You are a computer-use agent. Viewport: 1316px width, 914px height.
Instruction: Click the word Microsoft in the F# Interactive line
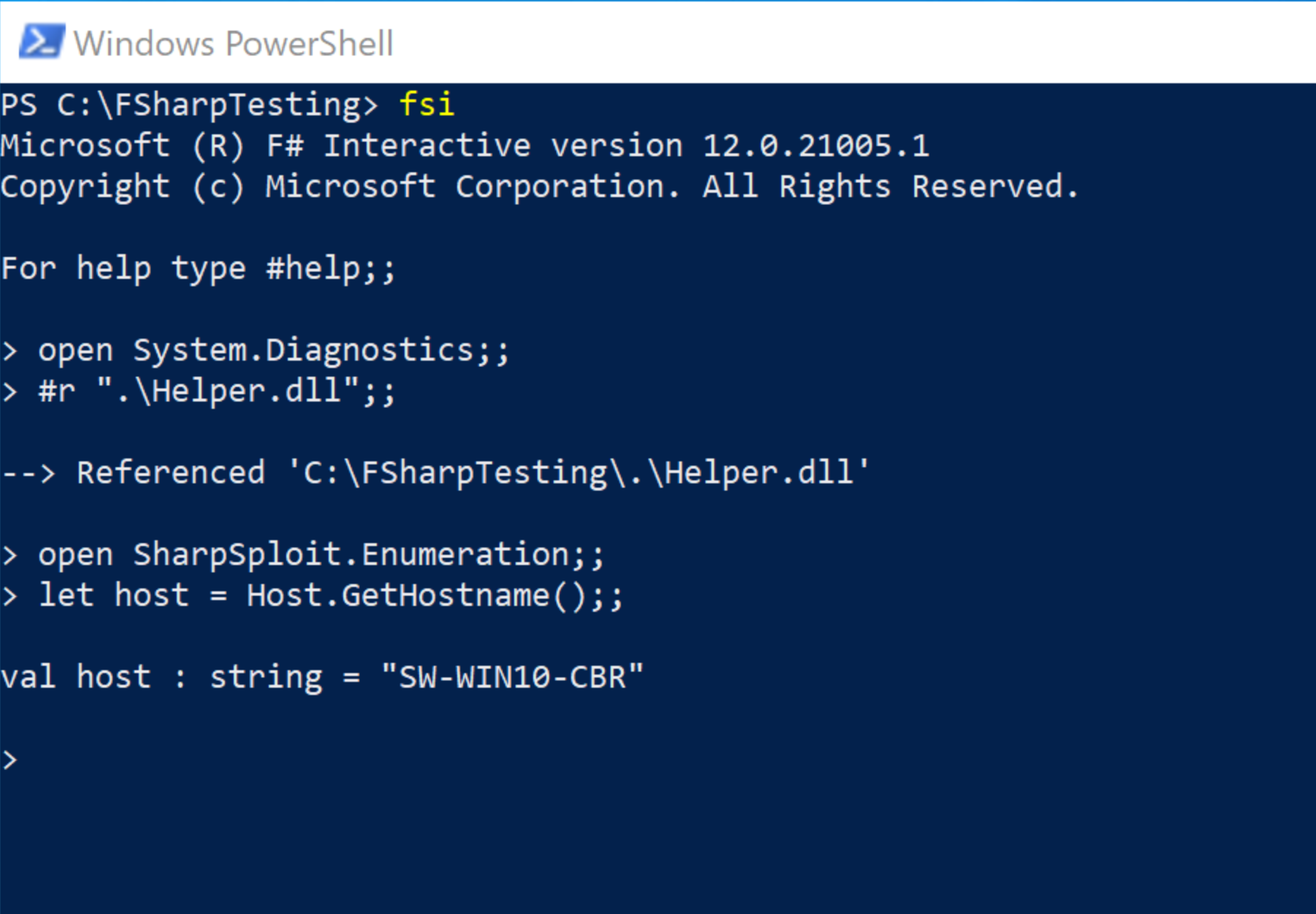pos(85,145)
